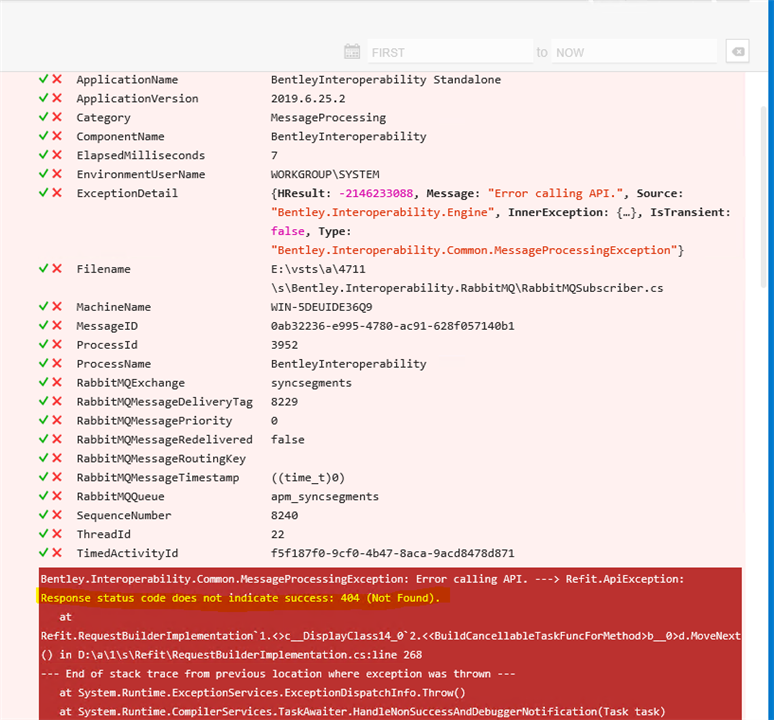Select the MessageProcessingException type string

pos(474,250)
